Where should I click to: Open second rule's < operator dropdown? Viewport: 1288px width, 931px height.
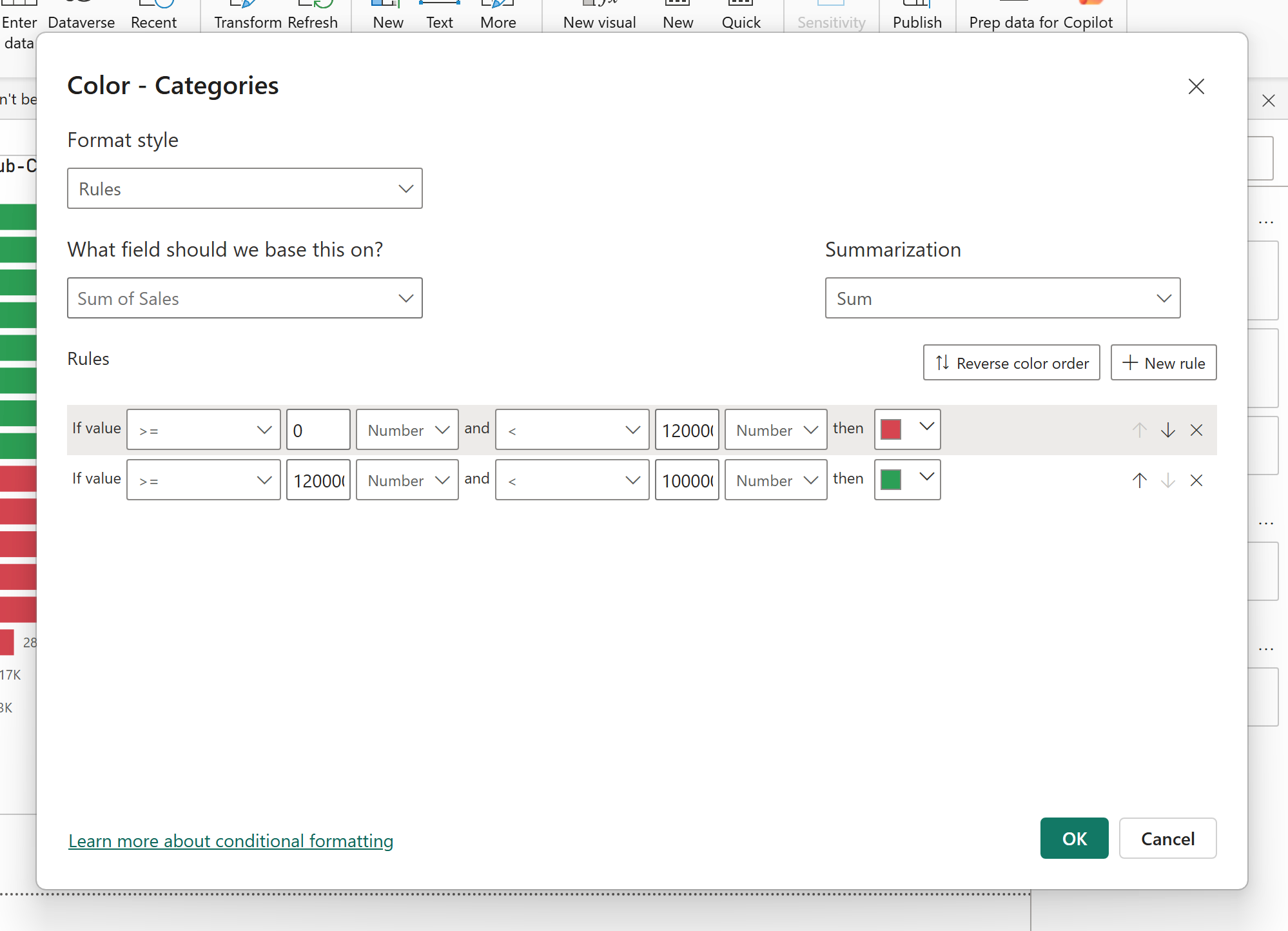coord(571,480)
